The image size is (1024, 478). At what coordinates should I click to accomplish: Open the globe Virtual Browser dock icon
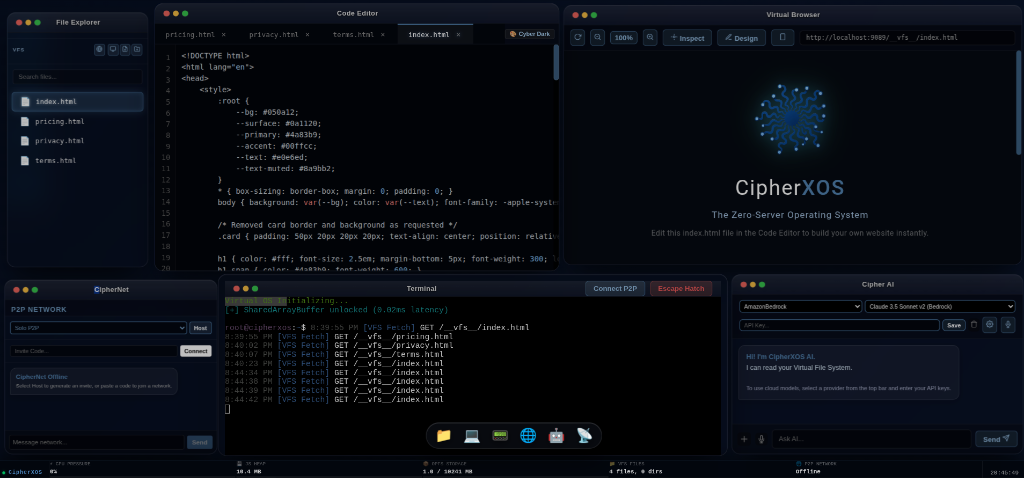click(x=528, y=436)
